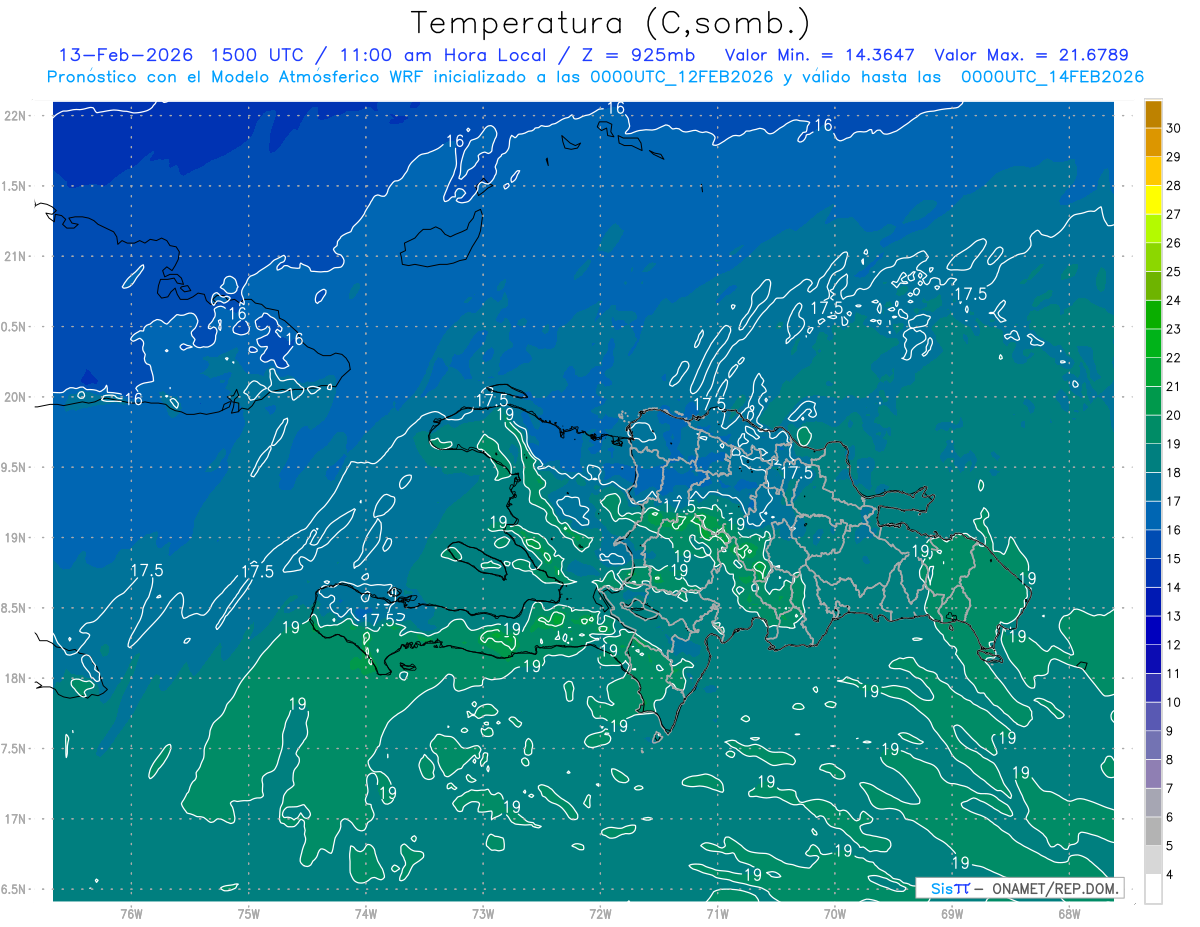Click the top brown-orange swatch of the color scale
This screenshot has width=1200, height=927.
point(1153,114)
